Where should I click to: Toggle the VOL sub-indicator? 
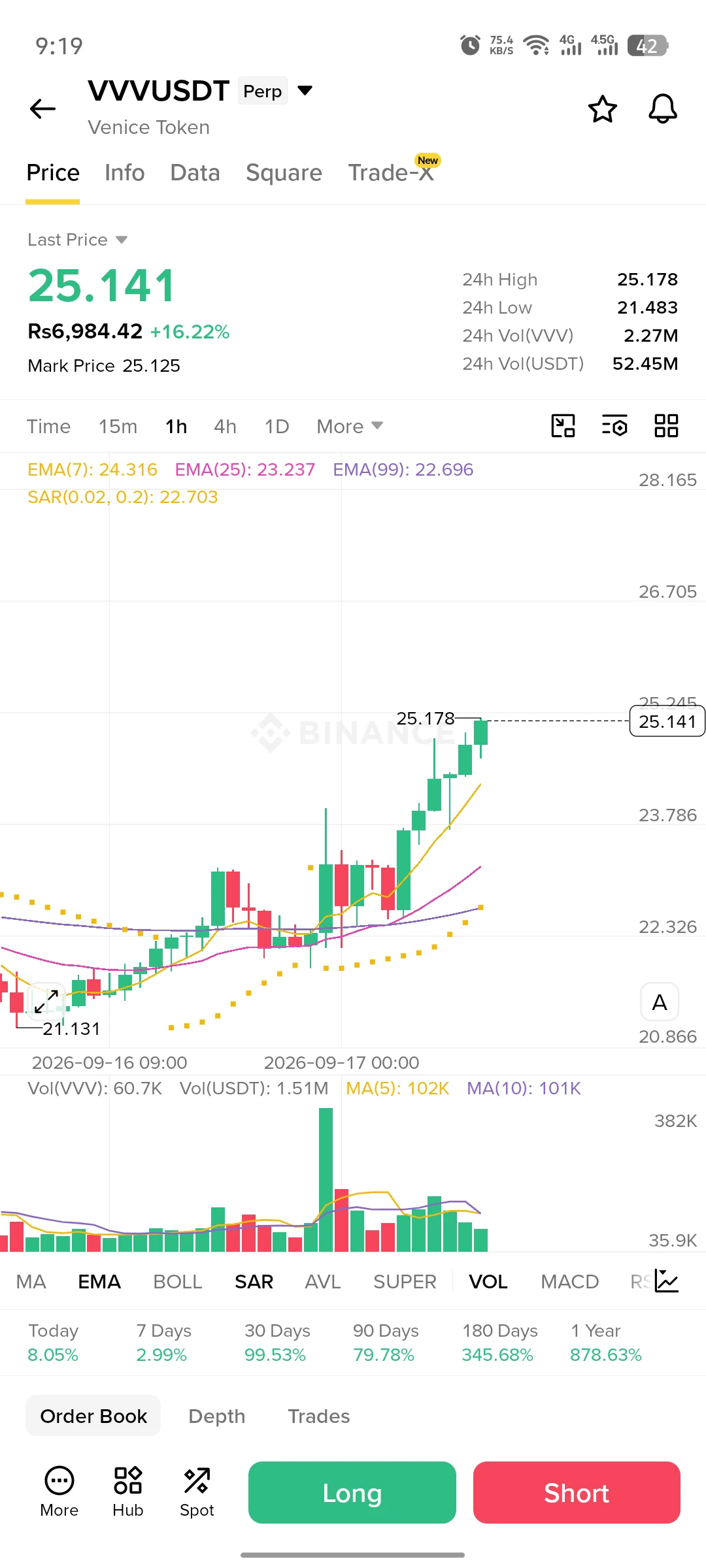(488, 1282)
